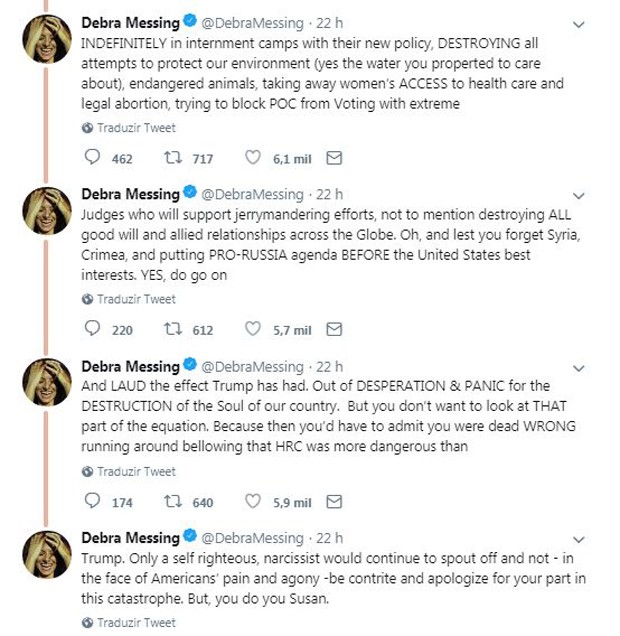Open @DebraMessing handle on first tweet
Image resolution: width=620 pixels, height=636 pixels.
click(252, 23)
